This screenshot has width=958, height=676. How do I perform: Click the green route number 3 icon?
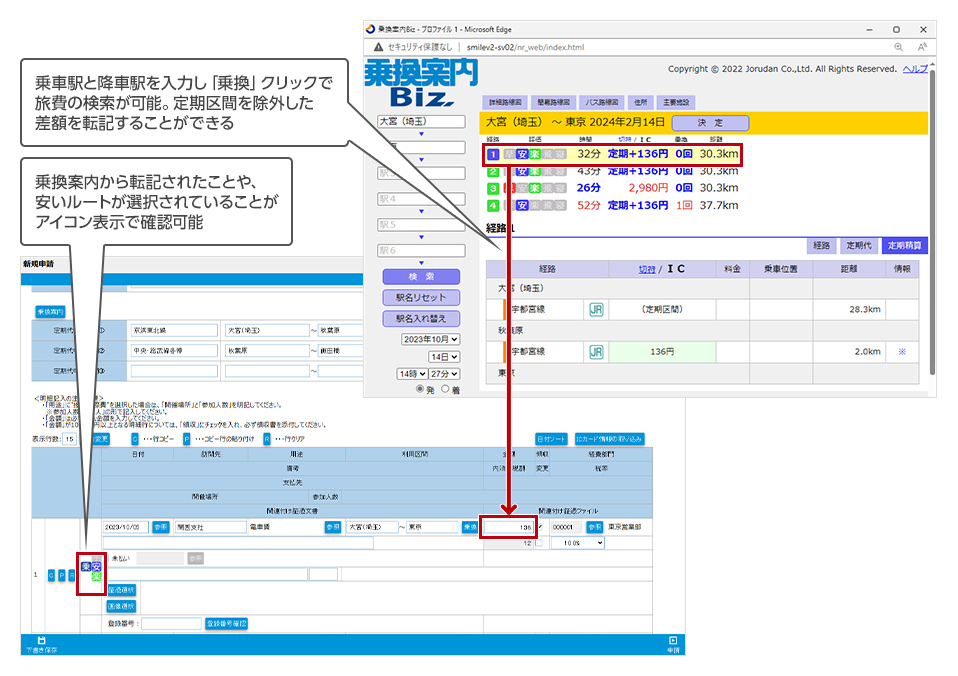(492, 188)
